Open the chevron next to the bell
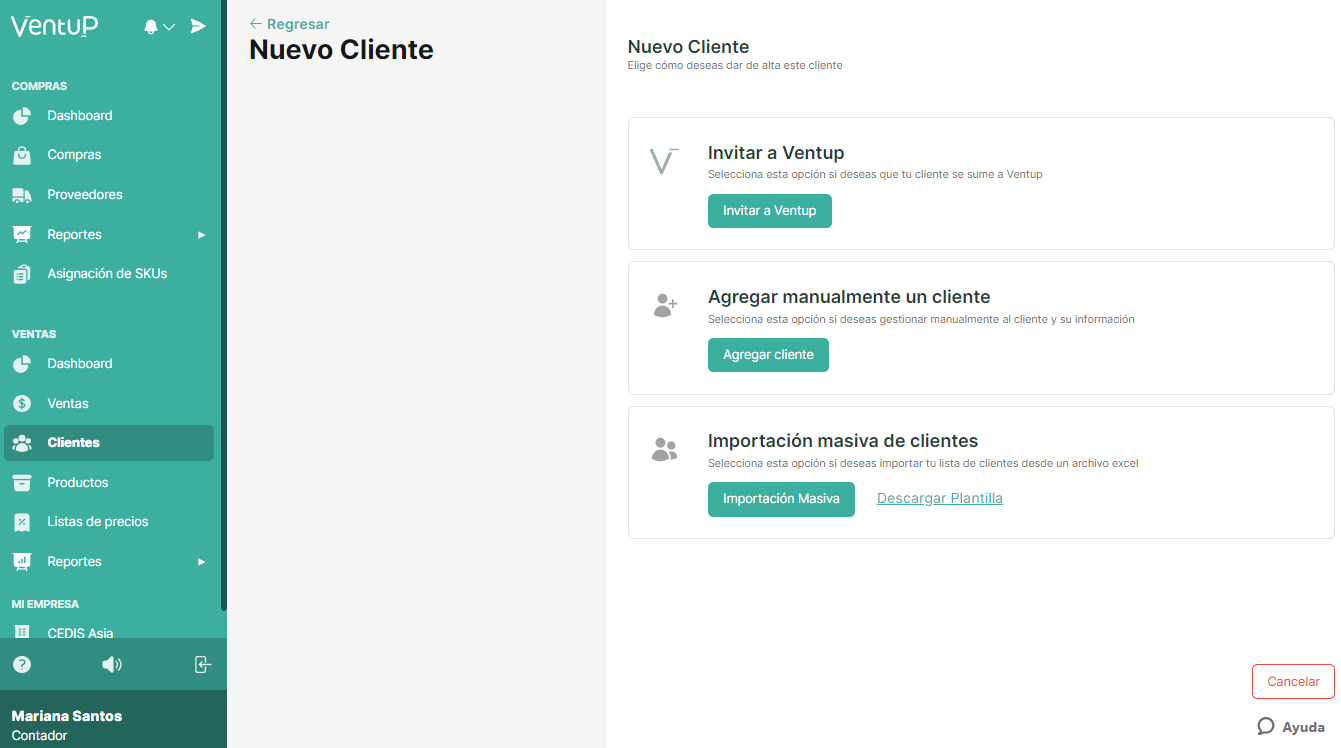Image resolution: width=1341 pixels, height=748 pixels. click(x=167, y=26)
